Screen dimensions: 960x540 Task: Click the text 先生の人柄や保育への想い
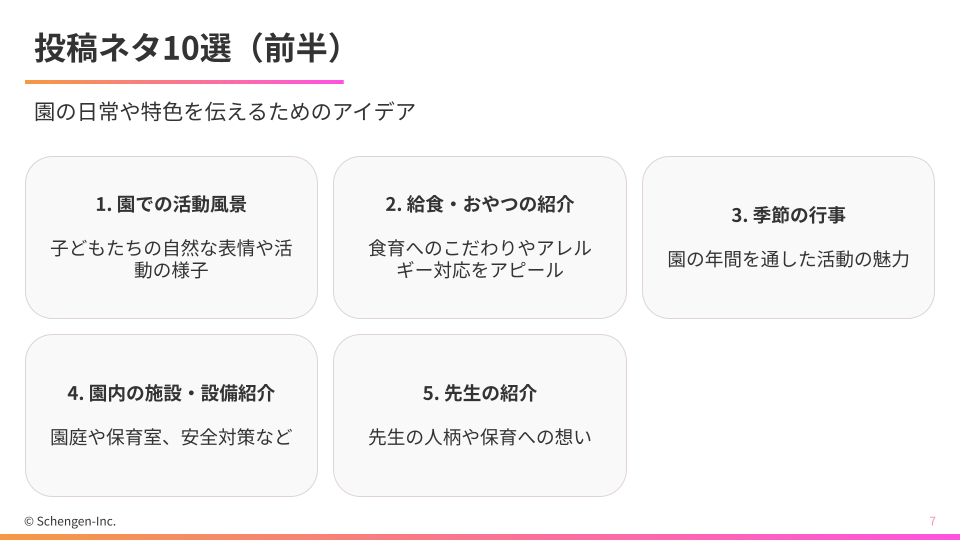point(480,437)
